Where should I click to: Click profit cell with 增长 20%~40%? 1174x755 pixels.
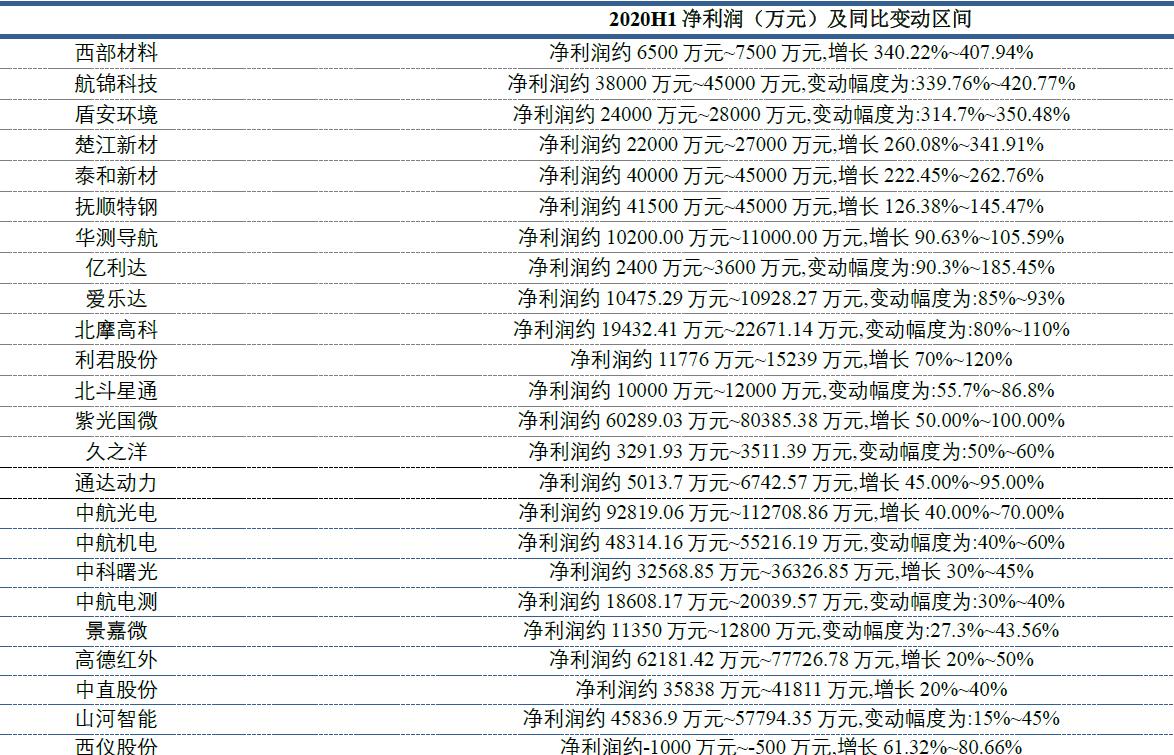791,689
